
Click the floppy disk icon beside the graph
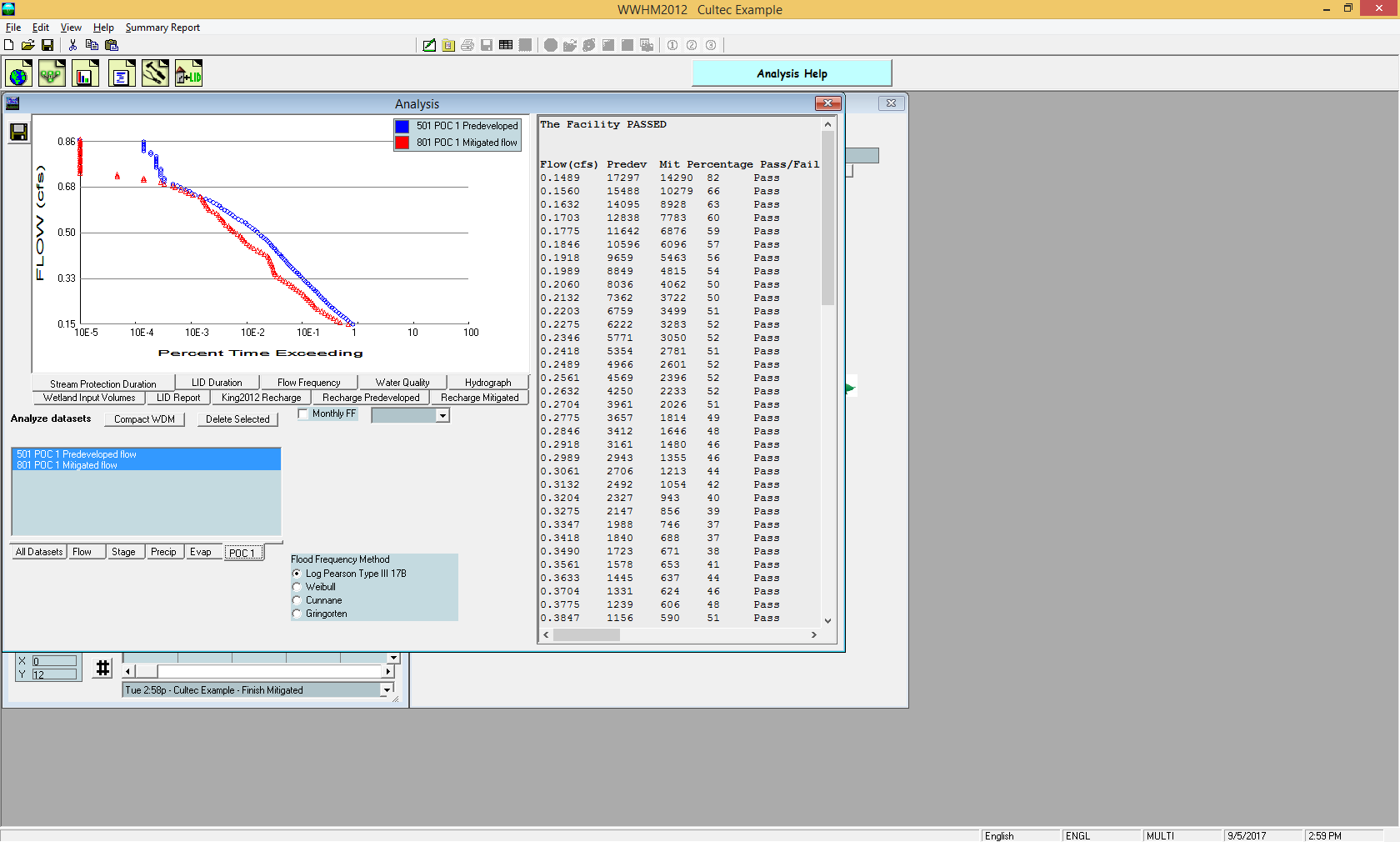click(18, 133)
